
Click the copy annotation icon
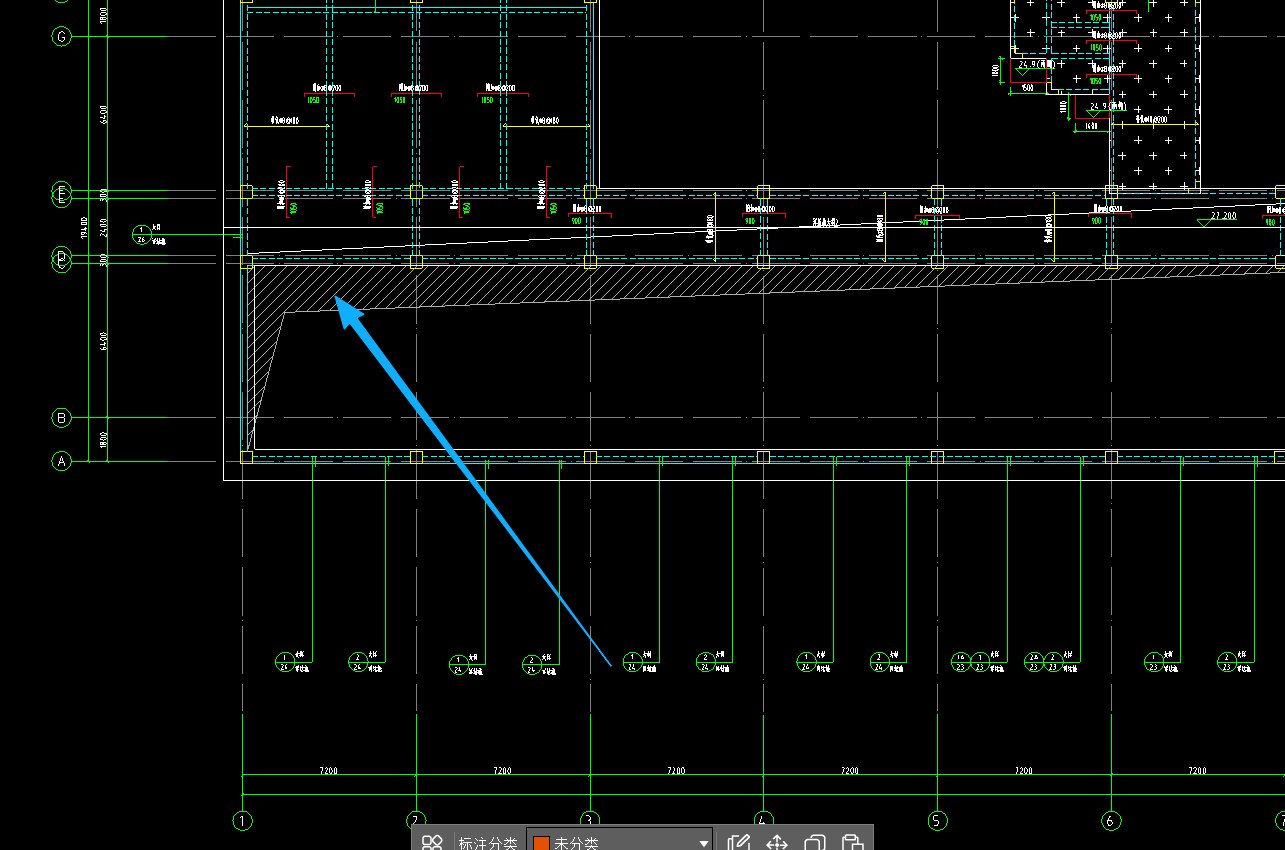coord(815,843)
